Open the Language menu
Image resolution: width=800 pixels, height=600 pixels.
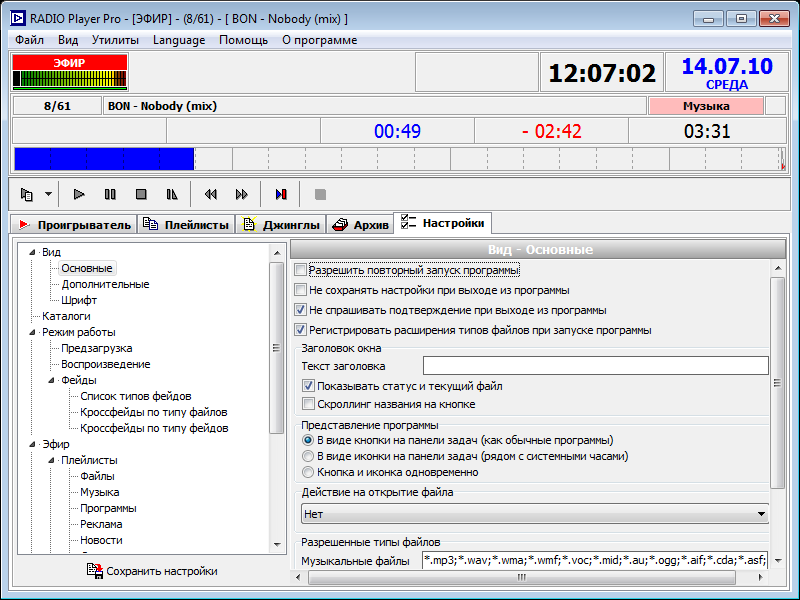(x=179, y=40)
